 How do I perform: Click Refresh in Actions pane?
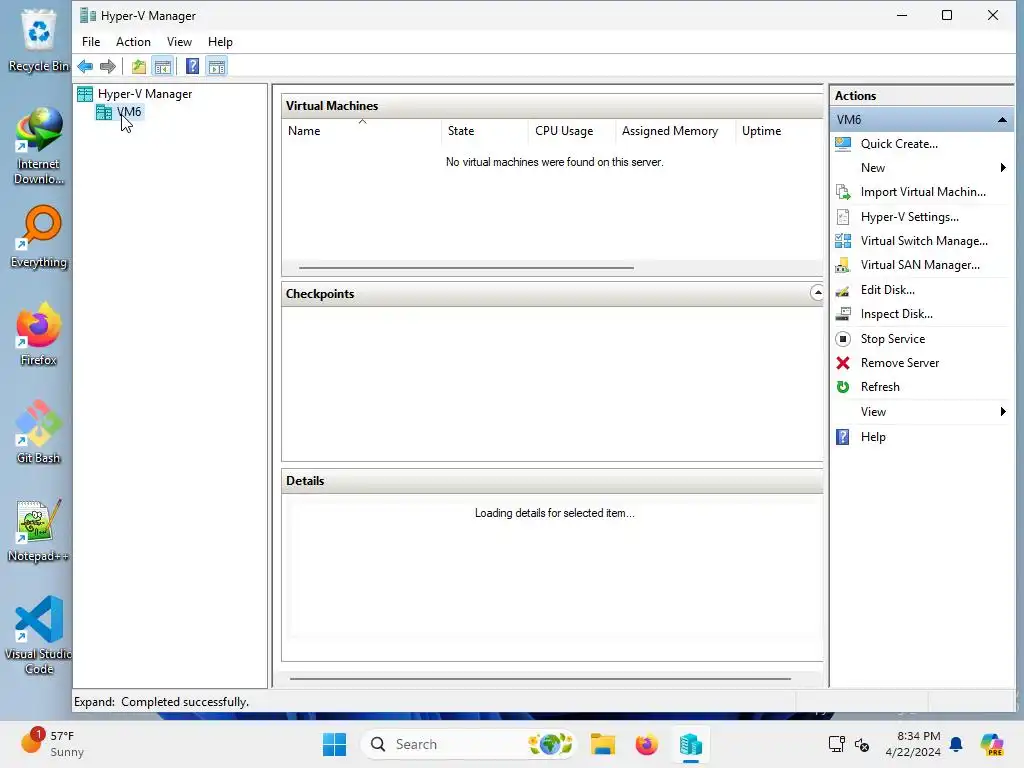(x=880, y=387)
